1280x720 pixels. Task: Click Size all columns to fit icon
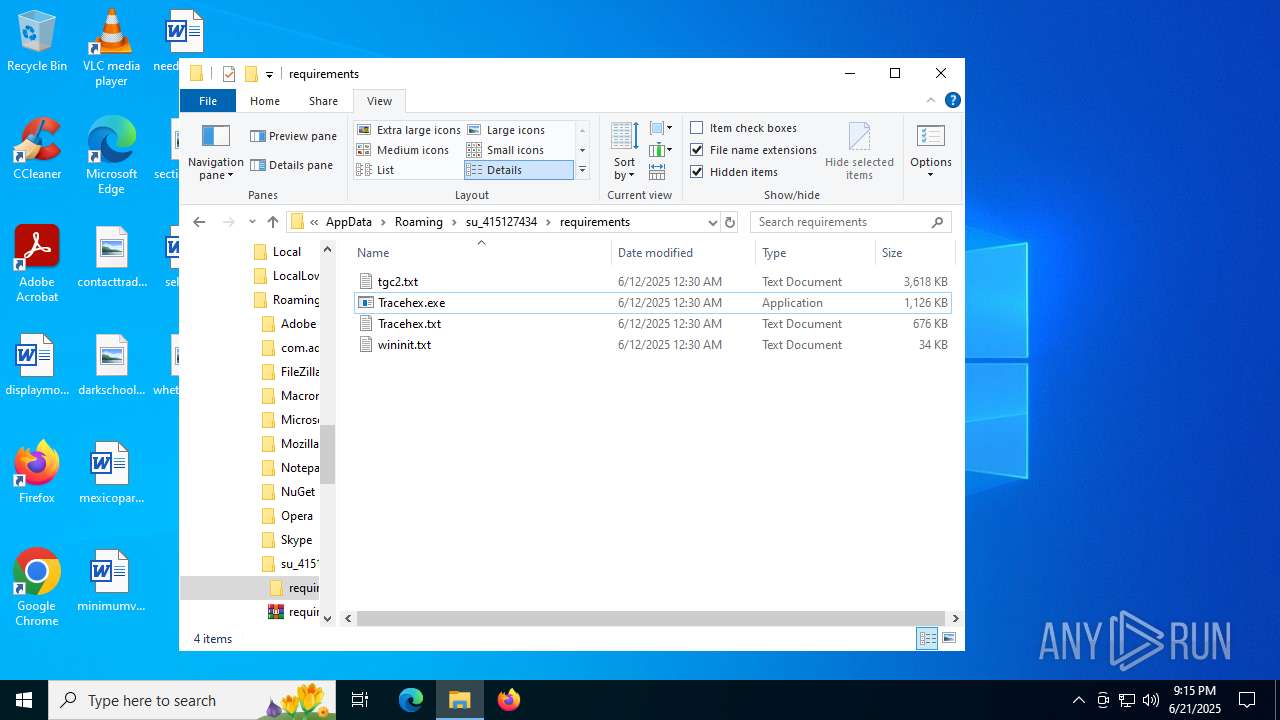click(x=657, y=172)
